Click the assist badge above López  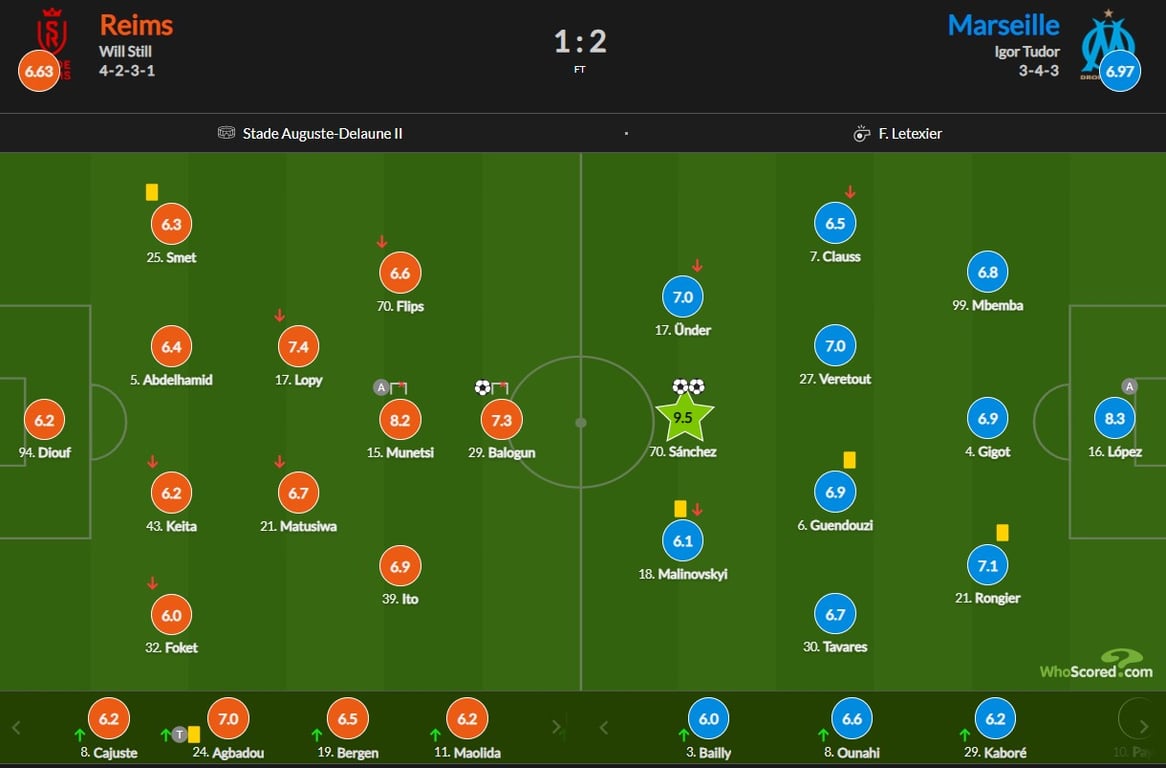click(x=1129, y=387)
